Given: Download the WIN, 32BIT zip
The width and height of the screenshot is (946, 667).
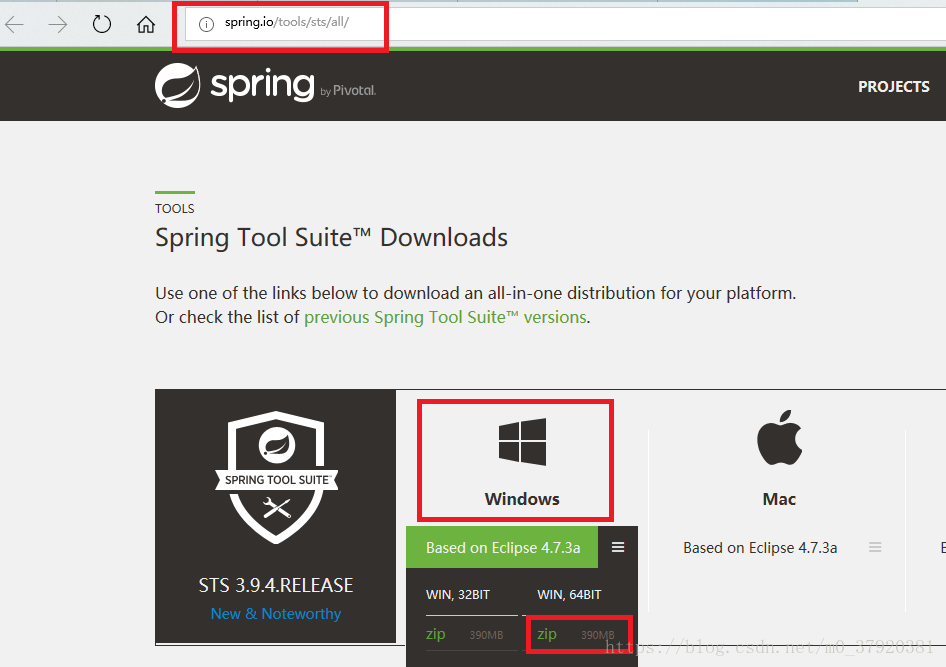Looking at the screenshot, I should click(436, 634).
